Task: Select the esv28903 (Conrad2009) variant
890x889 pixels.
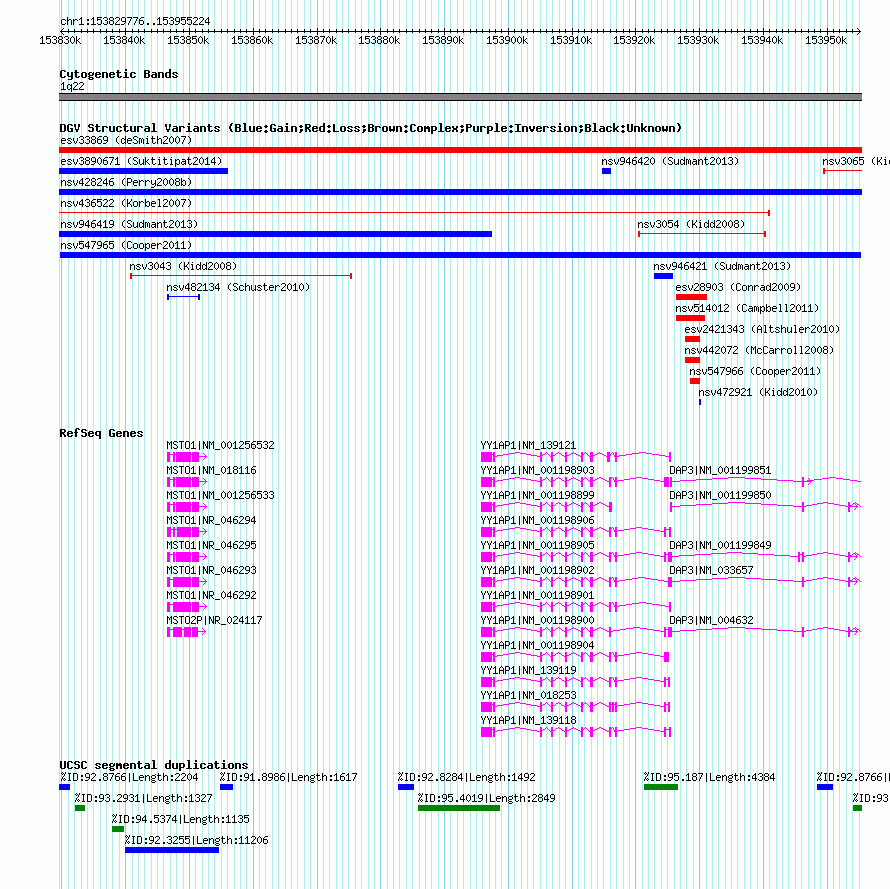Action: 738,287
